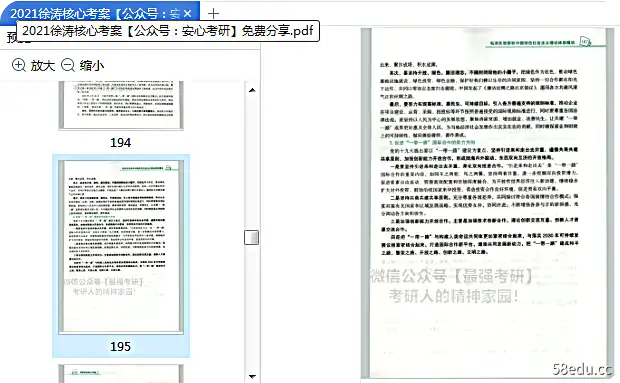Click the zoom out magnifier icon
The width and height of the screenshot is (620, 383).
click(x=68, y=65)
